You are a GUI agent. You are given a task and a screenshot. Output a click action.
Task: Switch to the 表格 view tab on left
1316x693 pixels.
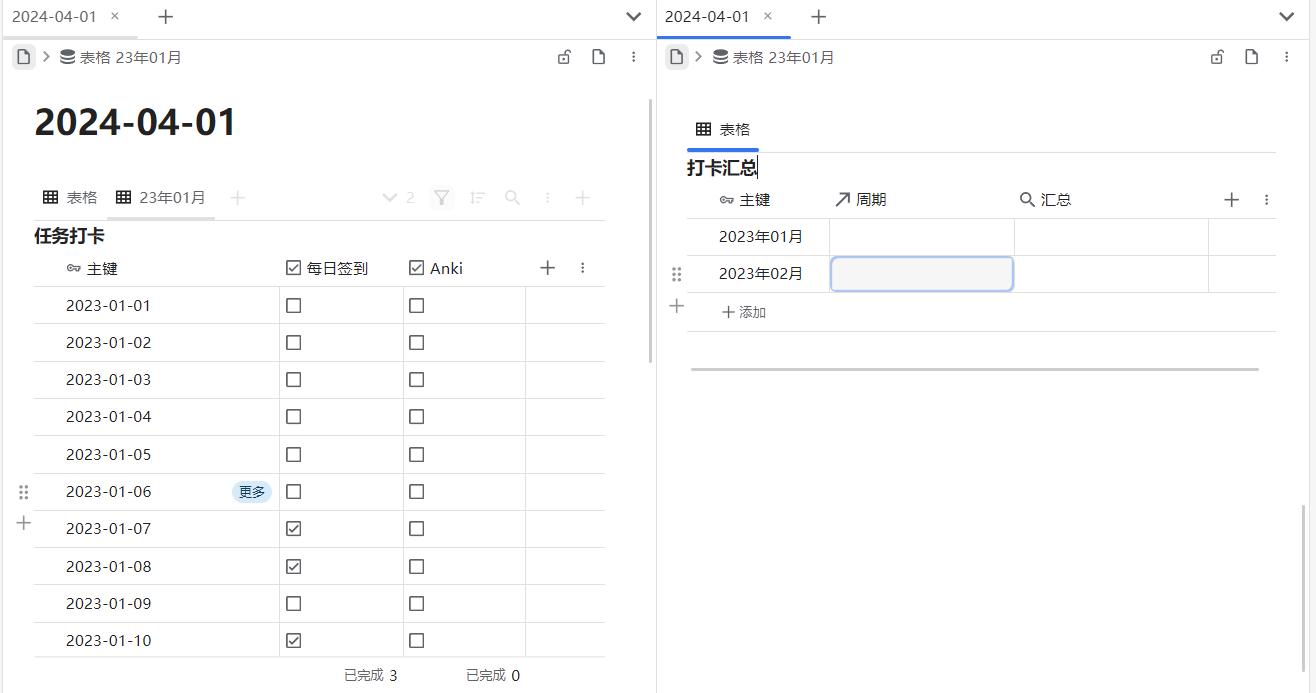click(x=70, y=198)
